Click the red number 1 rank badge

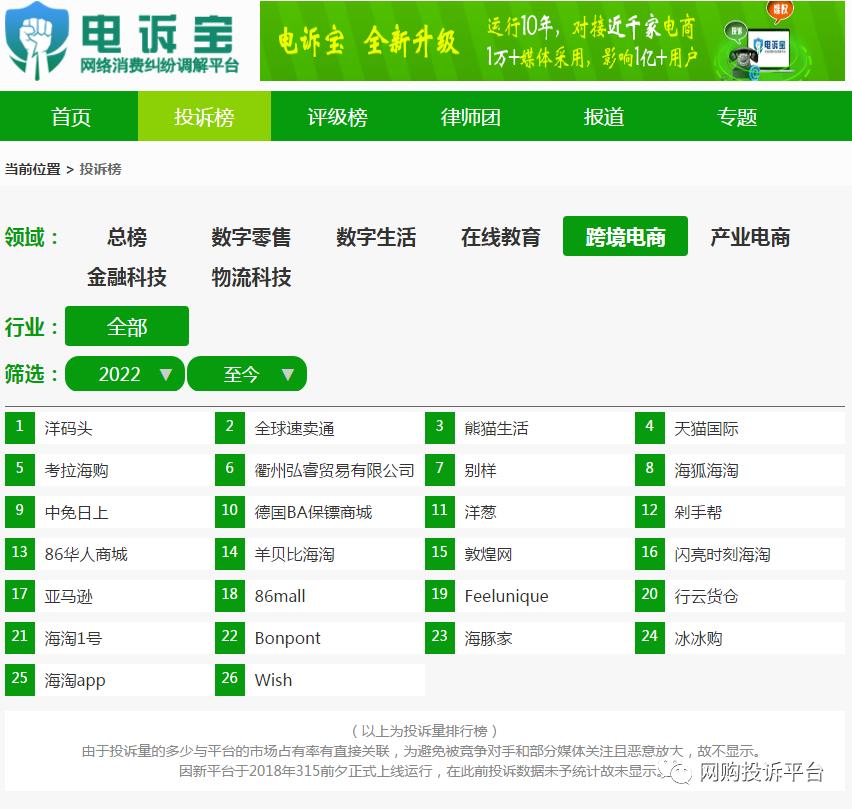tap(20, 427)
